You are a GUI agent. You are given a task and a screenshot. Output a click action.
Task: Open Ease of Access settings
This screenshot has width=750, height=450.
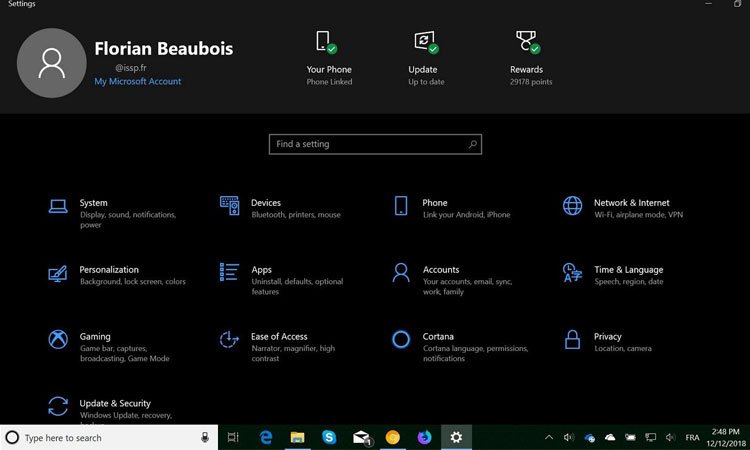click(279, 337)
